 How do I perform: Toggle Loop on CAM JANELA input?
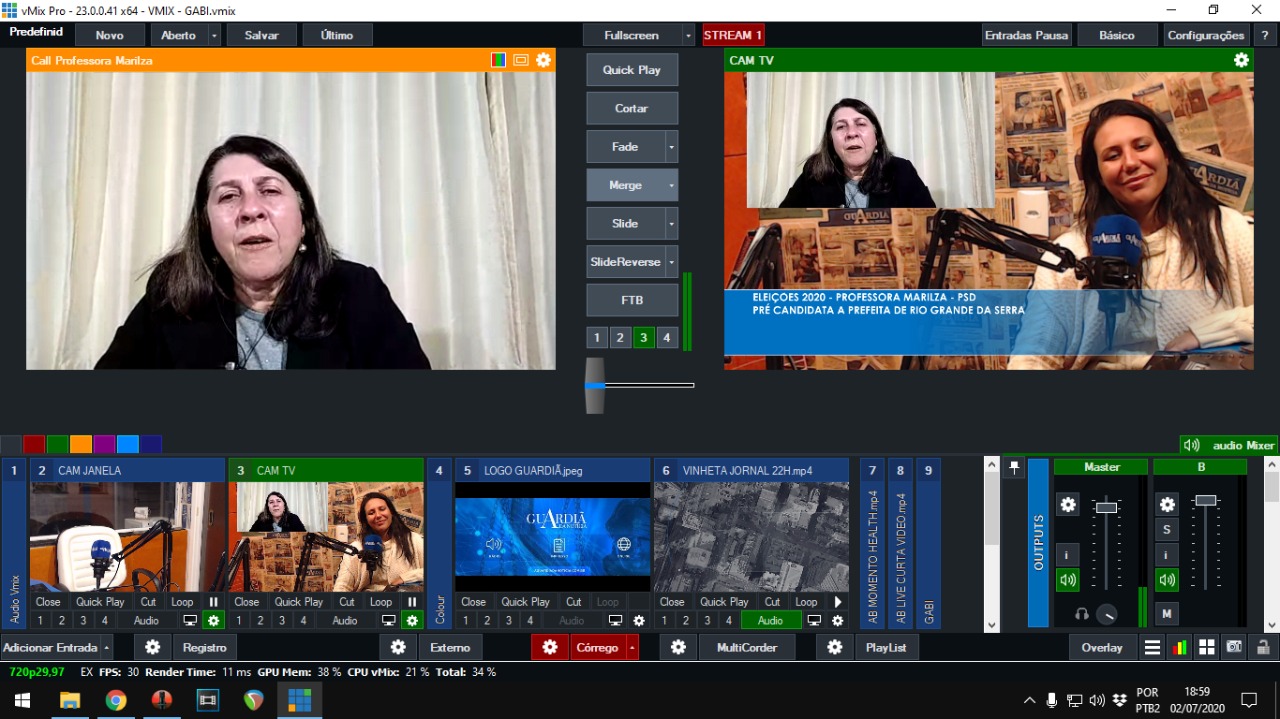182,602
